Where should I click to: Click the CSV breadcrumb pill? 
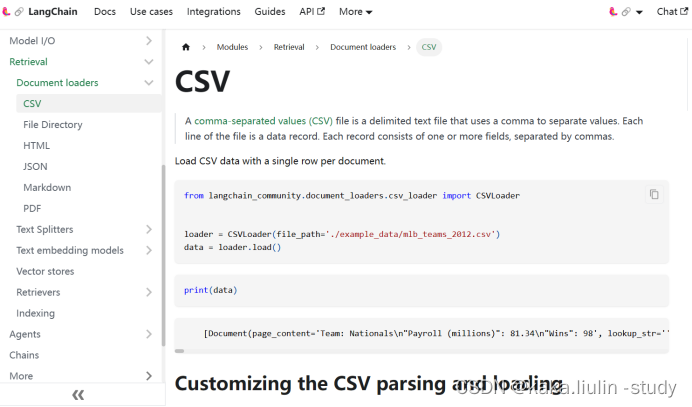pos(429,47)
